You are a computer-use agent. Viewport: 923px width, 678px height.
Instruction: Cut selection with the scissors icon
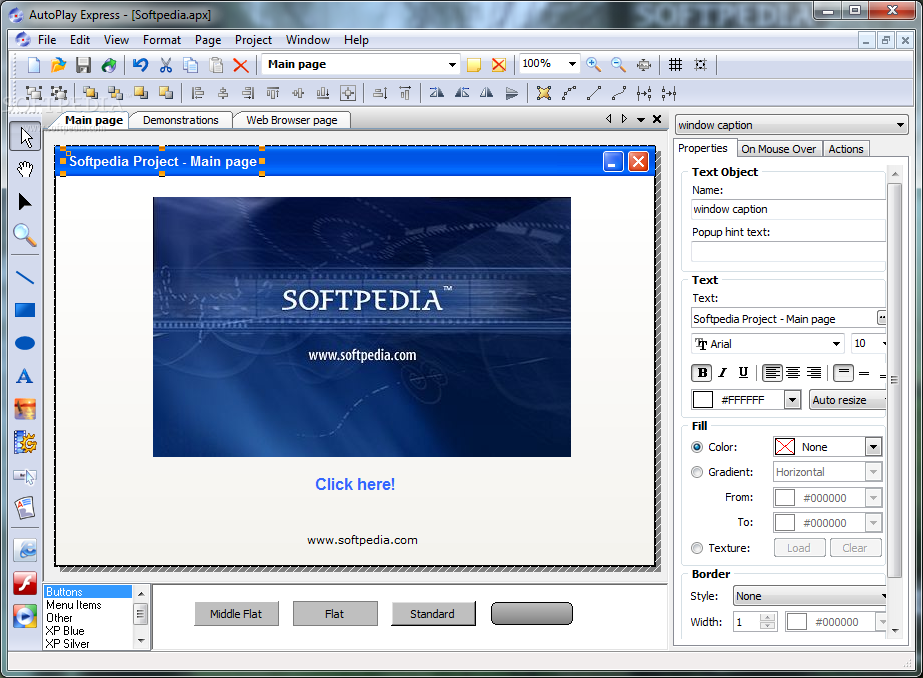coord(166,64)
